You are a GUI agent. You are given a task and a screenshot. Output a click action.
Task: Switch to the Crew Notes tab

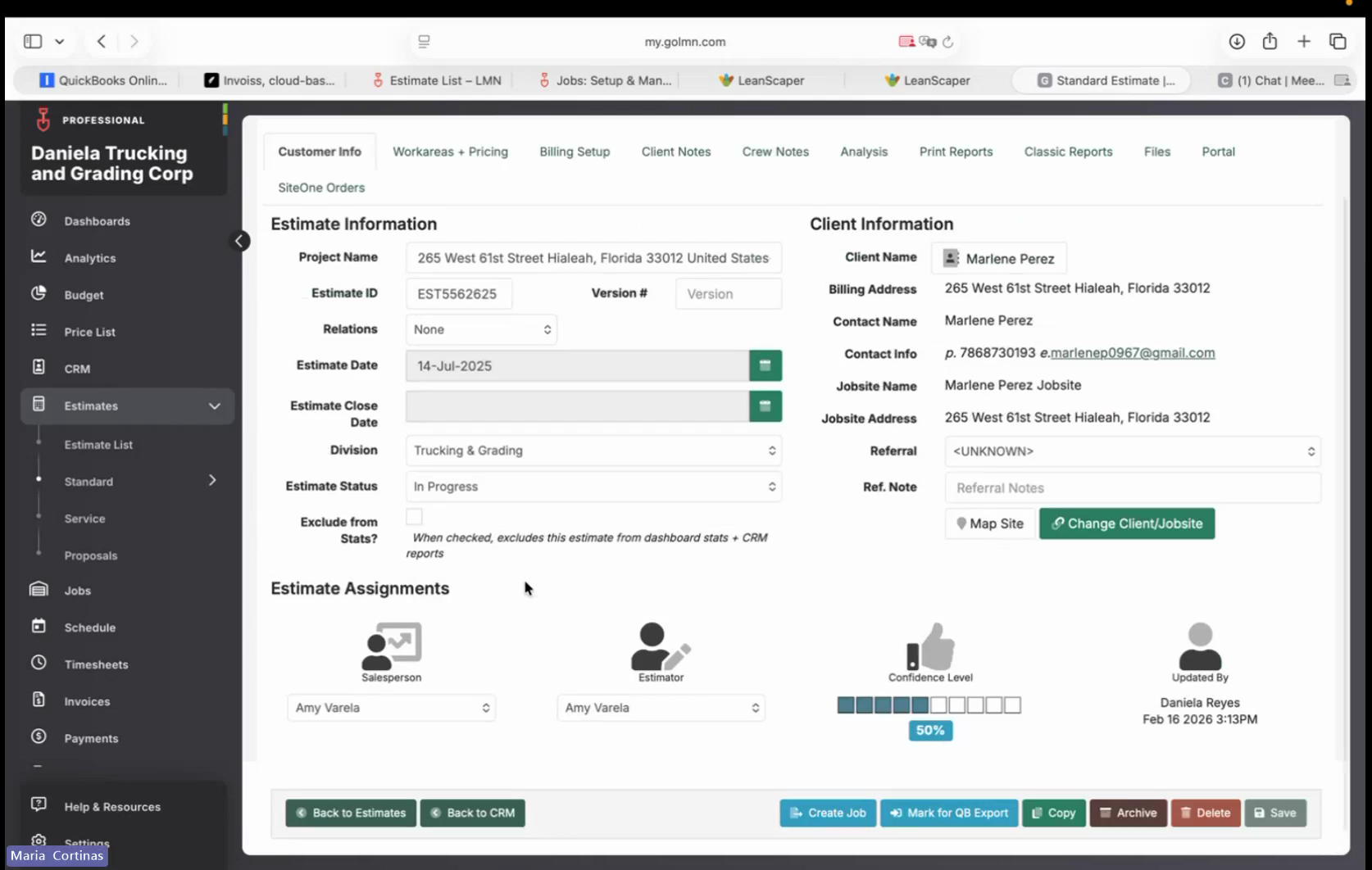tap(775, 152)
